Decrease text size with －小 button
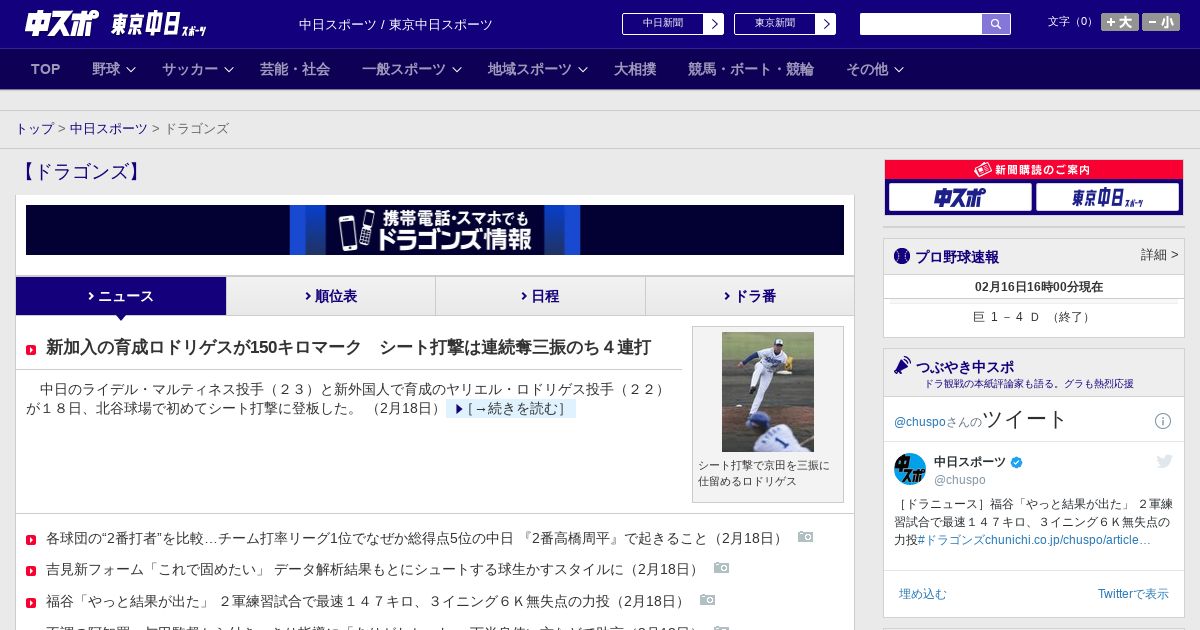Viewport: 1200px width, 630px height. (x=1161, y=22)
